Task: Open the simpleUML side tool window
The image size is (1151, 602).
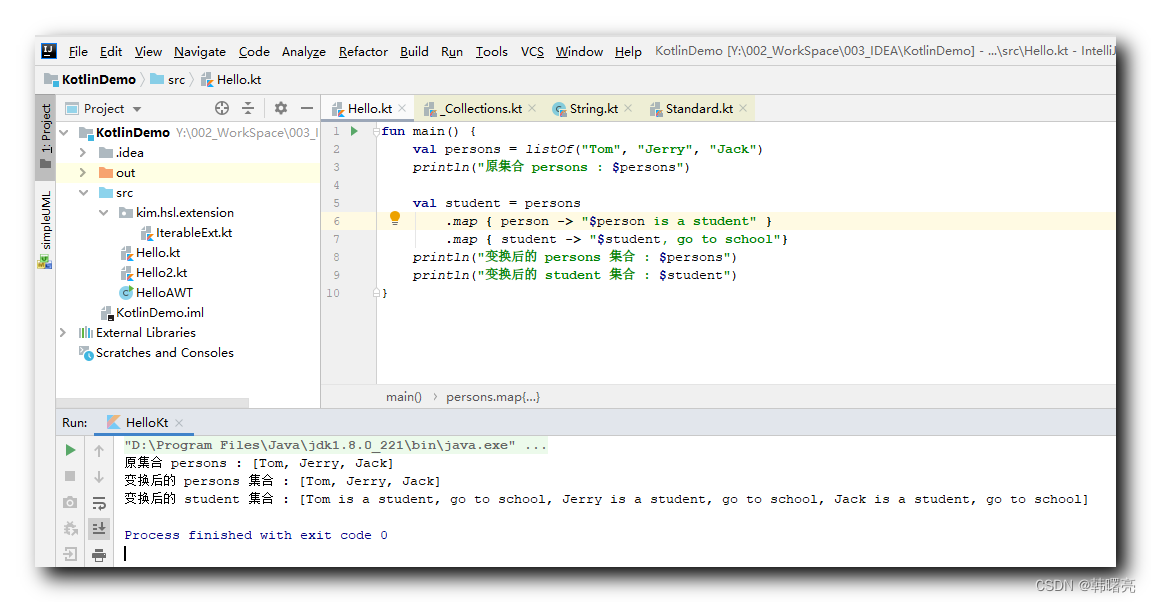Action: coord(46,228)
